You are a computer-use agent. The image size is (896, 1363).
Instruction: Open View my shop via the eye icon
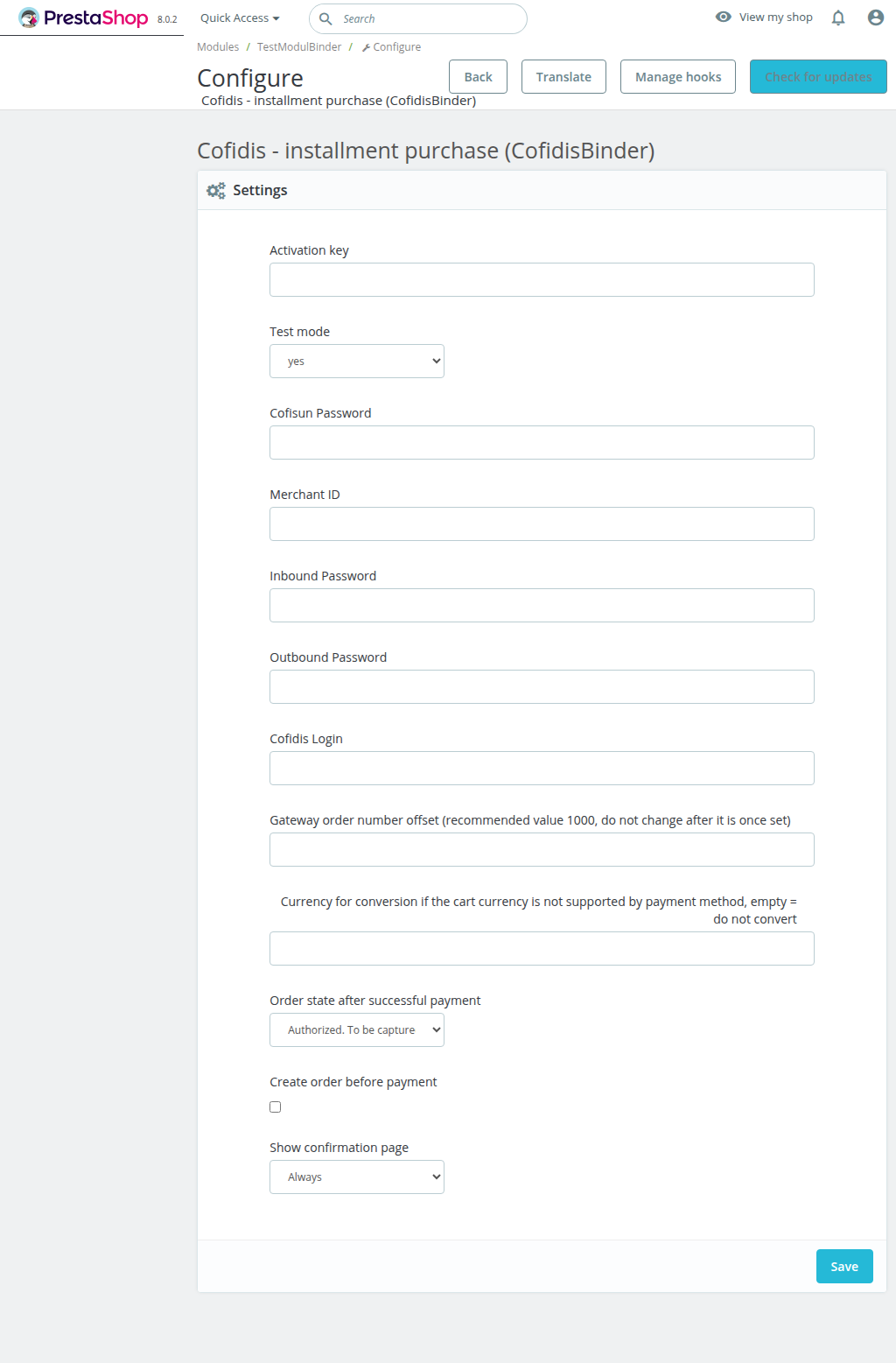pyautogui.click(x=723, y=17)
